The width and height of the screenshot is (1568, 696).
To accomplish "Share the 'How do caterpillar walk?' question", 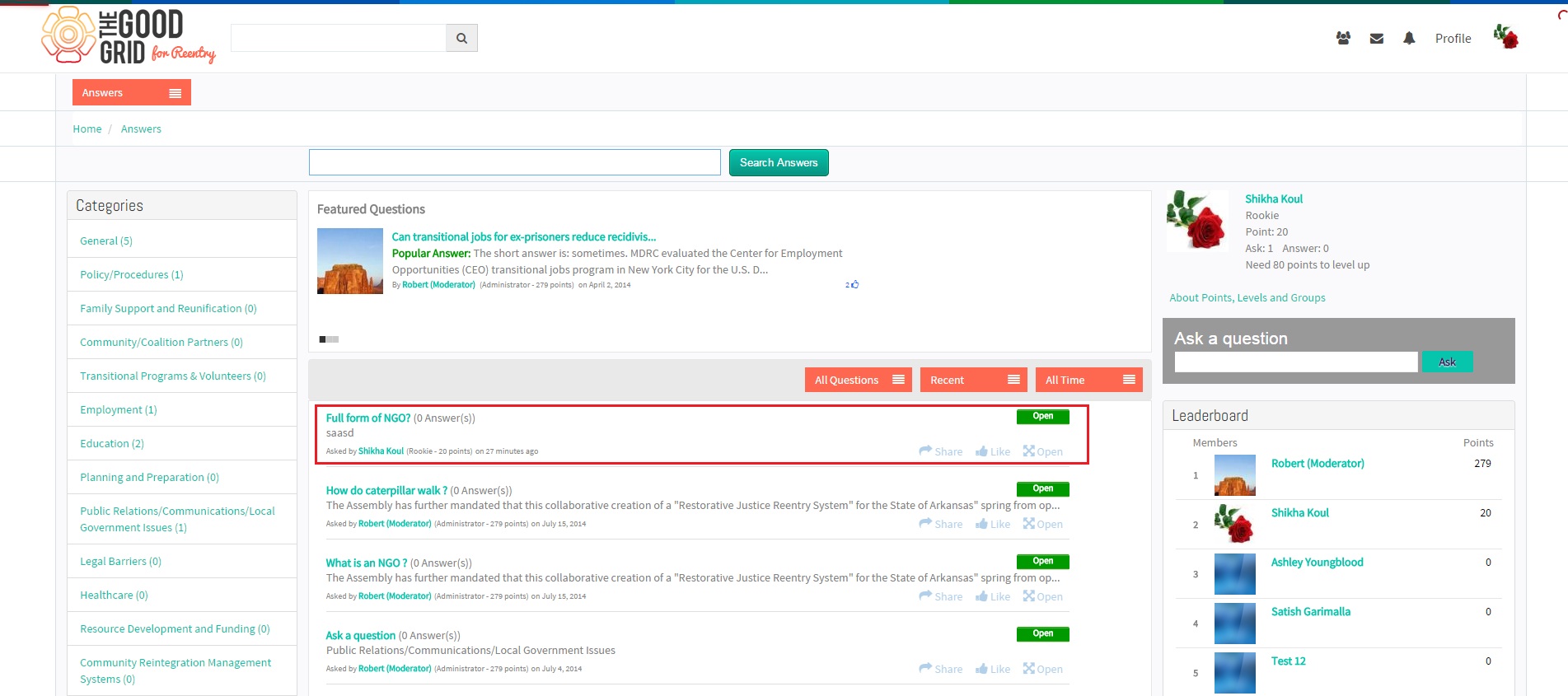I will [x=941, y=524].
